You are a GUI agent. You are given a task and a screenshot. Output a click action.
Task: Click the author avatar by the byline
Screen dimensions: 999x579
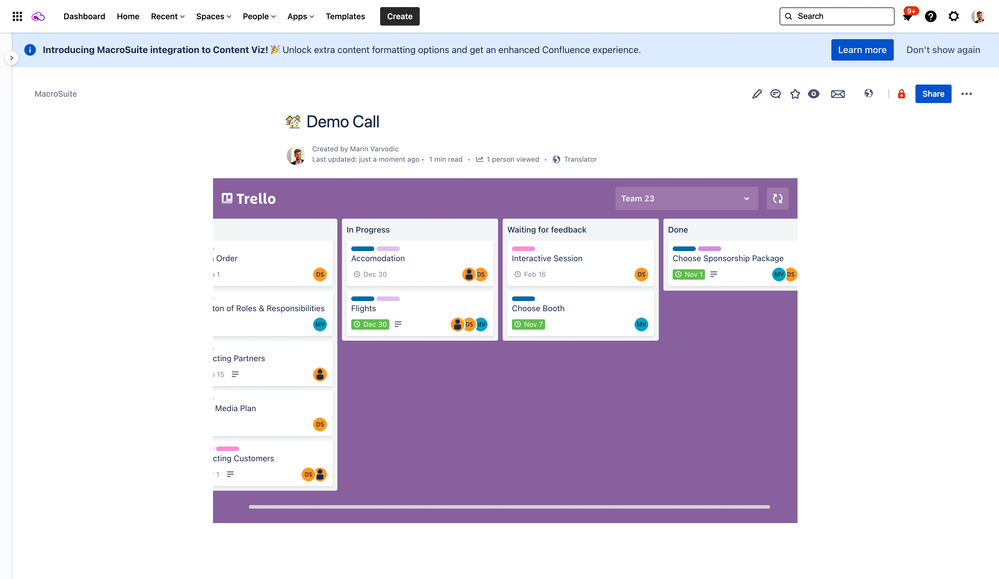pyautogui.click(x=296, y=155)
